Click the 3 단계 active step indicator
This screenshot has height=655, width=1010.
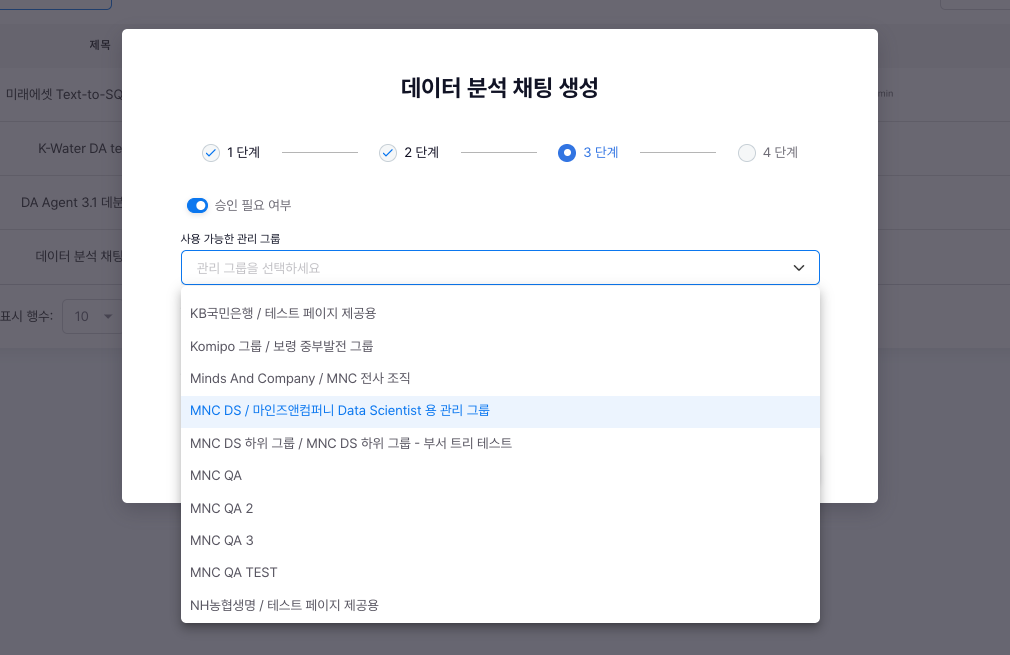(x=567, y=153)
